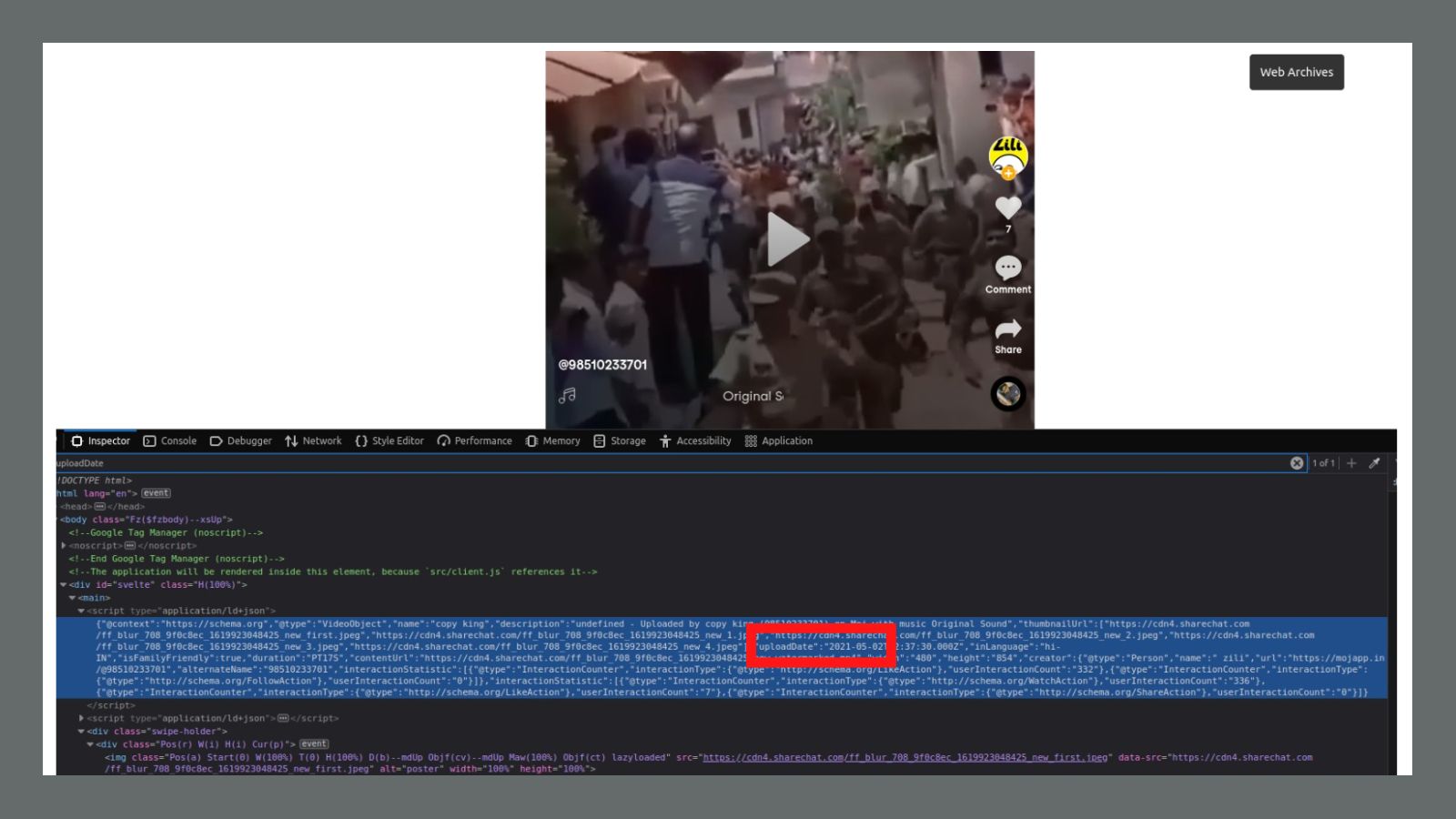Like the video with the heart icon
Viewport: 1456px width, 819px height.
(x=1007, y=207)
